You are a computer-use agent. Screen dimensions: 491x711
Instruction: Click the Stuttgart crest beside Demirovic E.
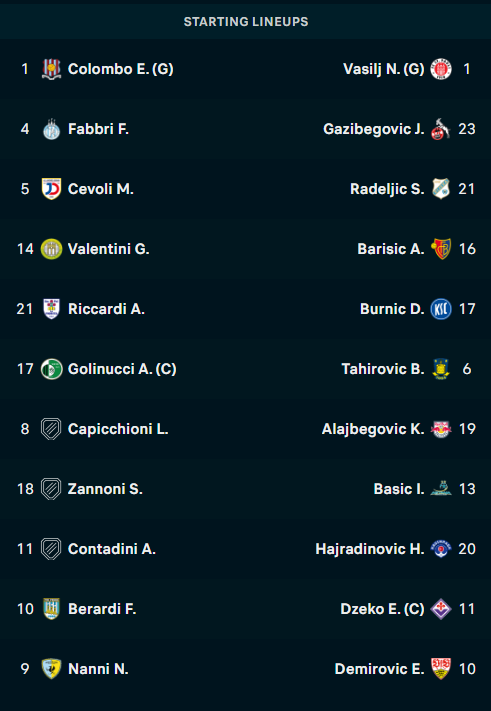tap(441, 669)
